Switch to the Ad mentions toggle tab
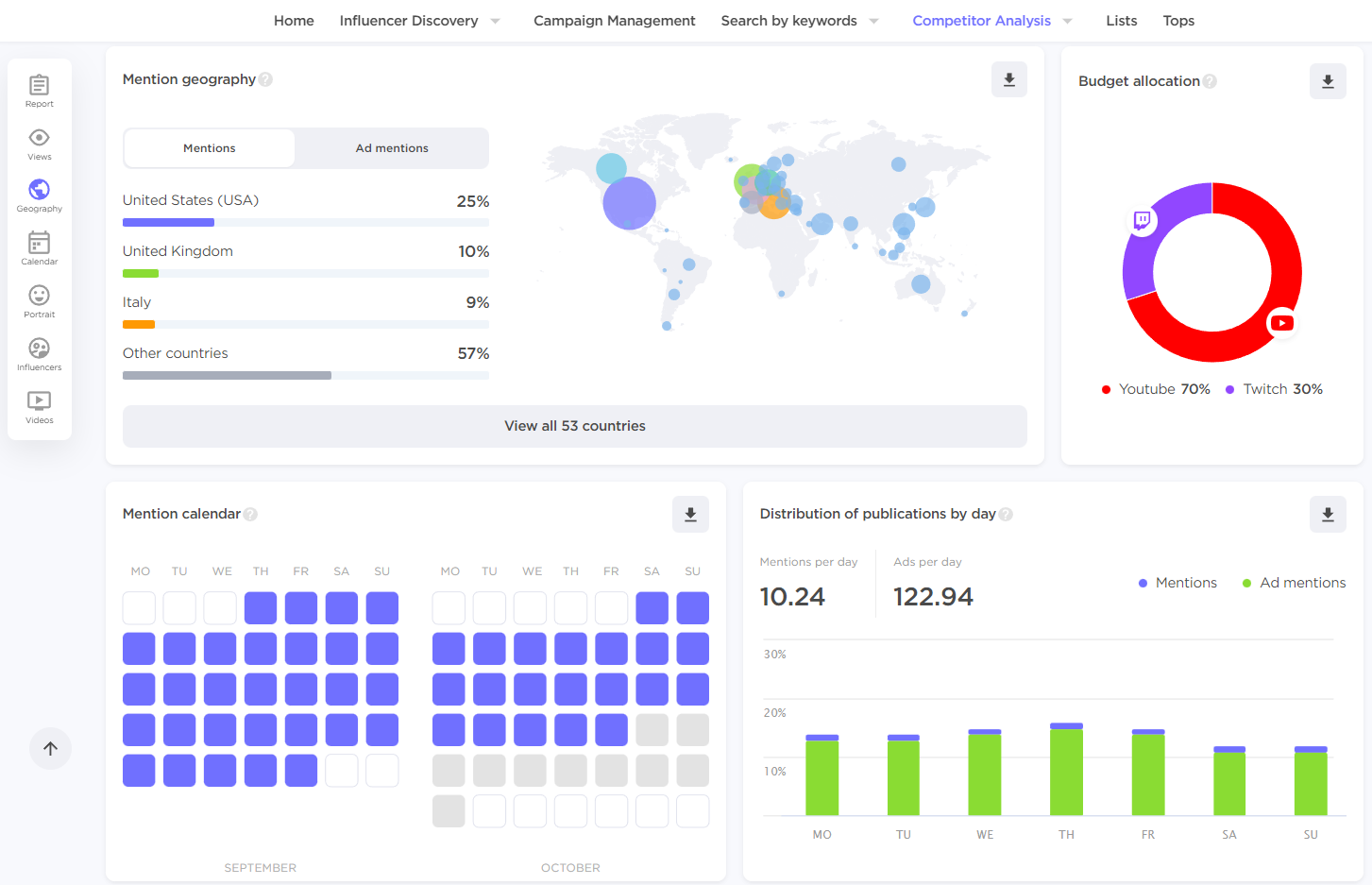Viewport: 1372px width, 885px height. (x=392, y=148)
